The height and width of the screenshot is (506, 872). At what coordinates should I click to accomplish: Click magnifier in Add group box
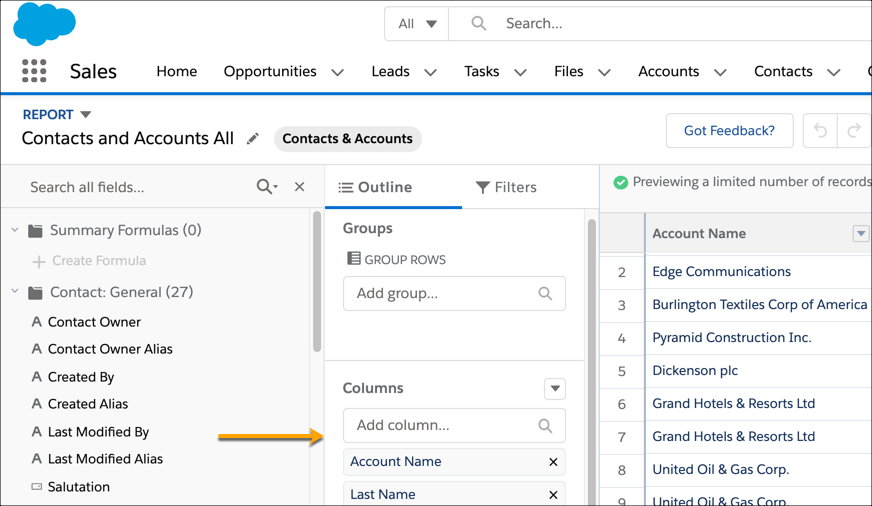[545, 294]
